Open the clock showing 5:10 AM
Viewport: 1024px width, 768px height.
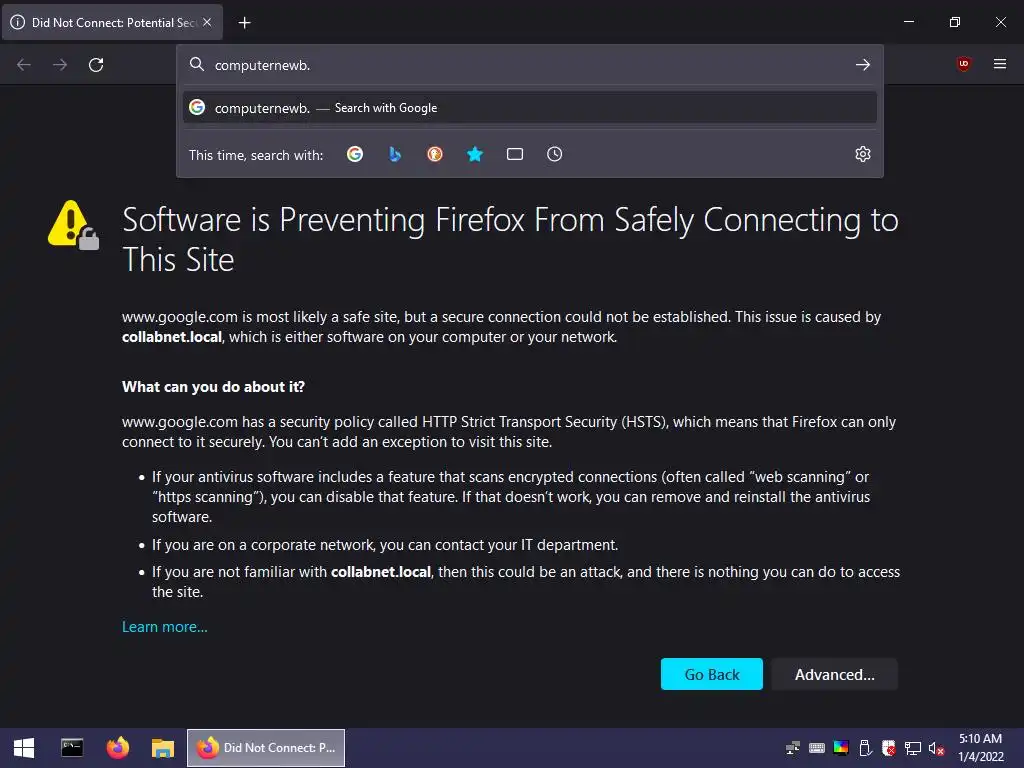[x=980, y=748]
